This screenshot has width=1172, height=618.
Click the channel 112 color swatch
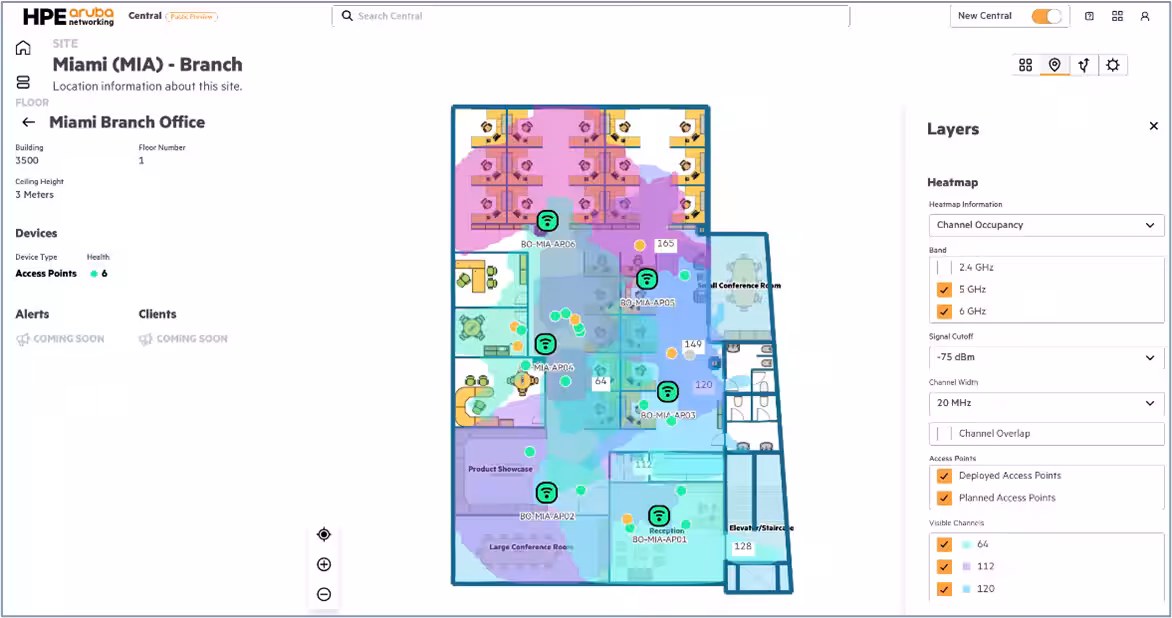(x=966, y=566)
